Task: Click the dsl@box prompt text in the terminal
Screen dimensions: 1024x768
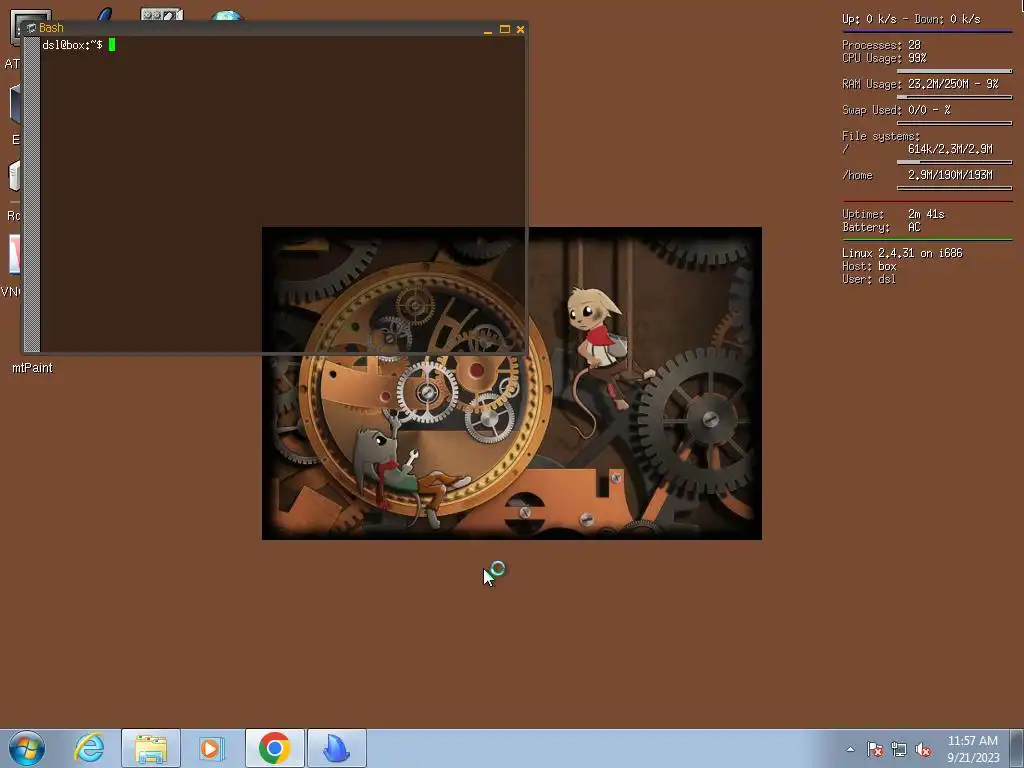Action: pyautogui.click(x=72, y=45)
